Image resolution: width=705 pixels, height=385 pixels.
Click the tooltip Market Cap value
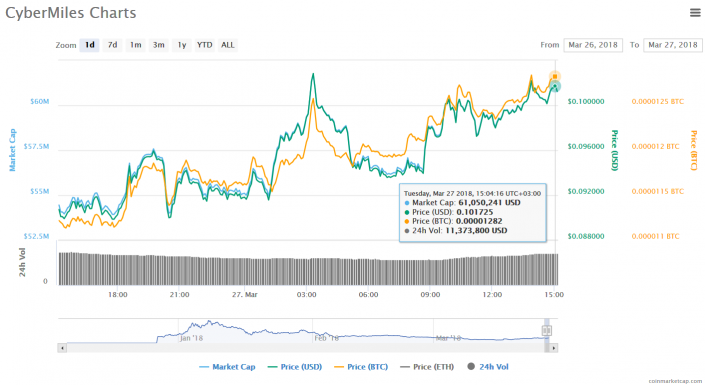[x=489, y=203]
